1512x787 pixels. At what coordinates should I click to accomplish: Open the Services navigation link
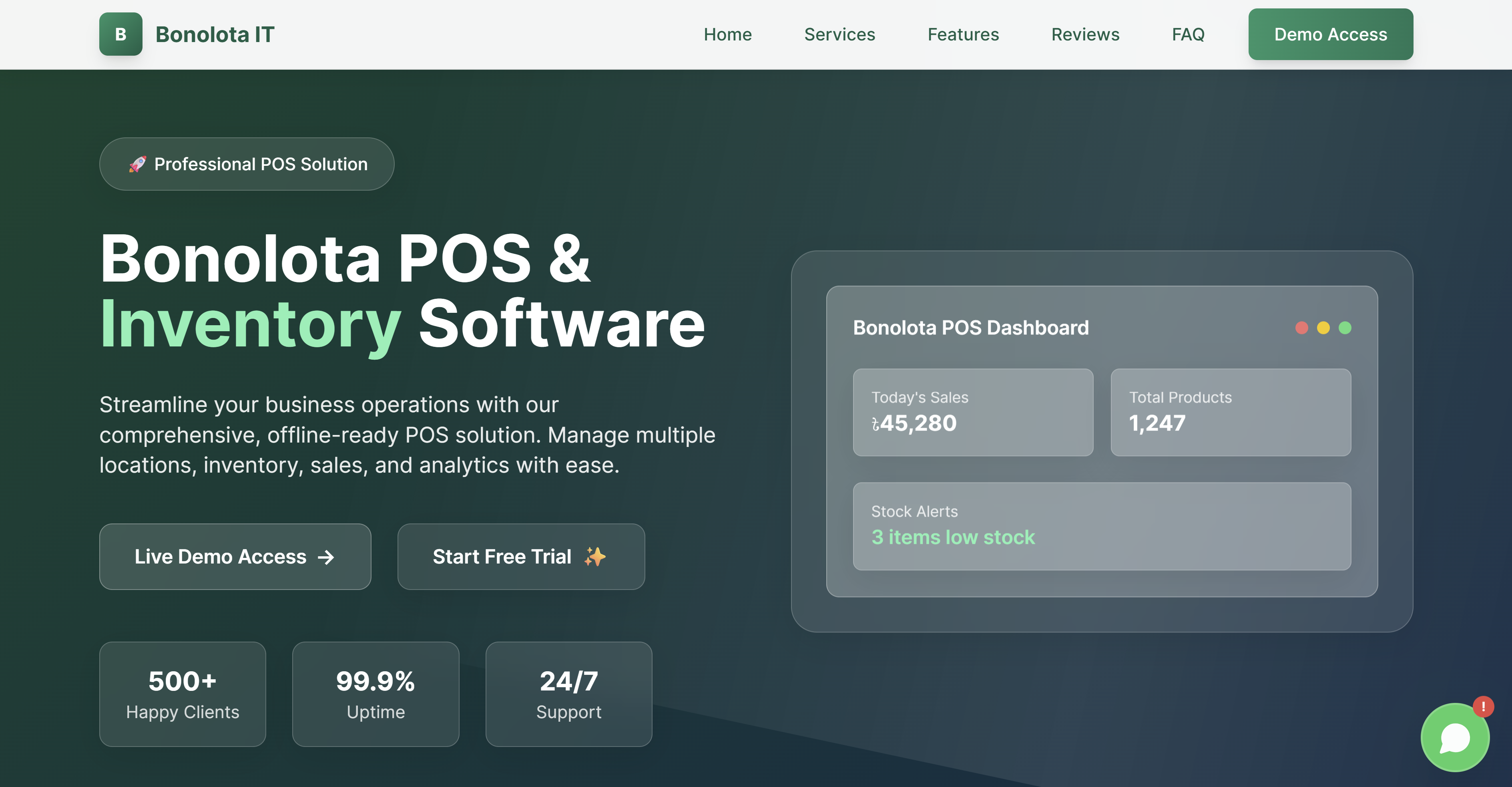pyautogui.click(x=839, y=35)
